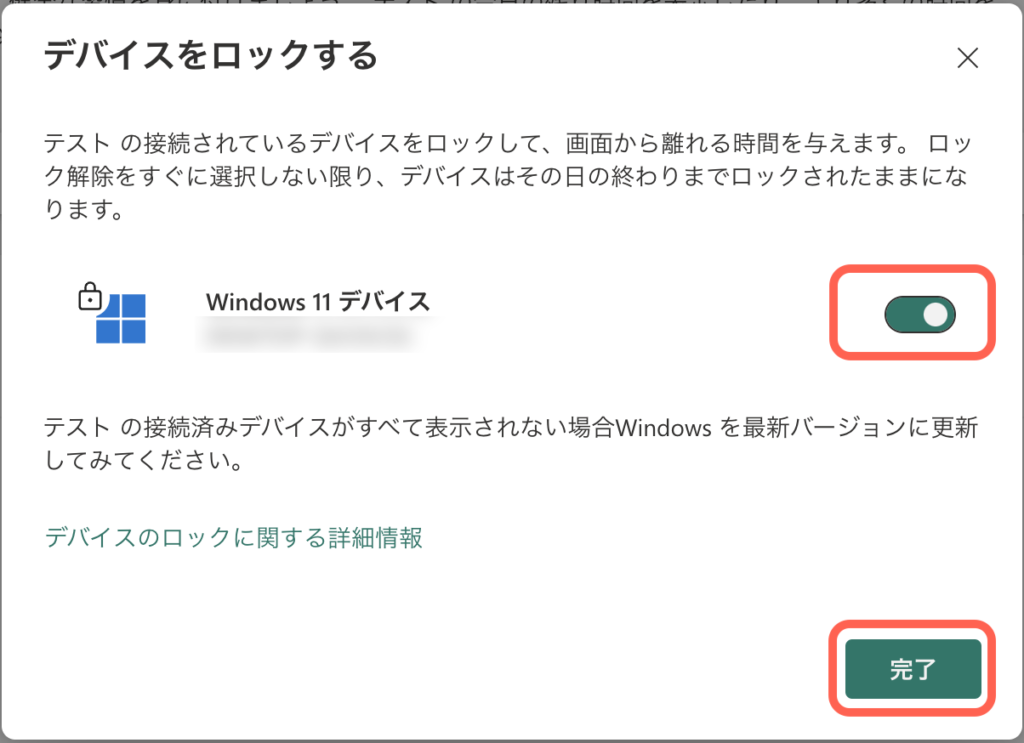Click the last line ります。 of the description

click(84, 210)
